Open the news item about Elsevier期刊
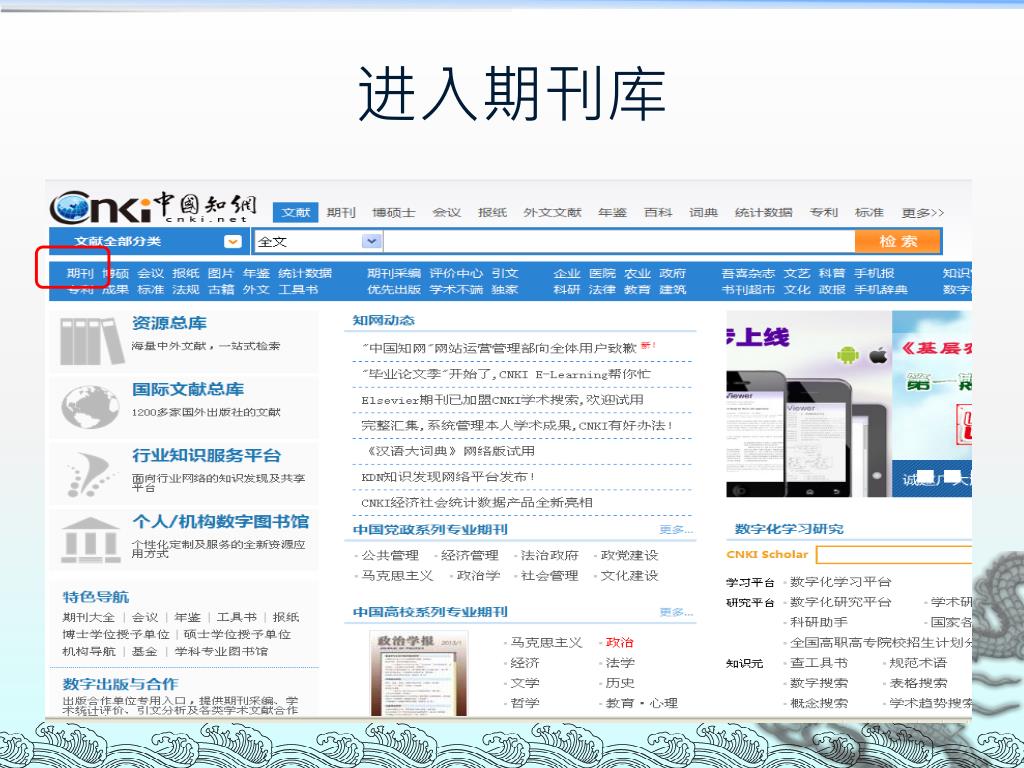This screenshot has height=768, width=1024. (x=502, y=400)
